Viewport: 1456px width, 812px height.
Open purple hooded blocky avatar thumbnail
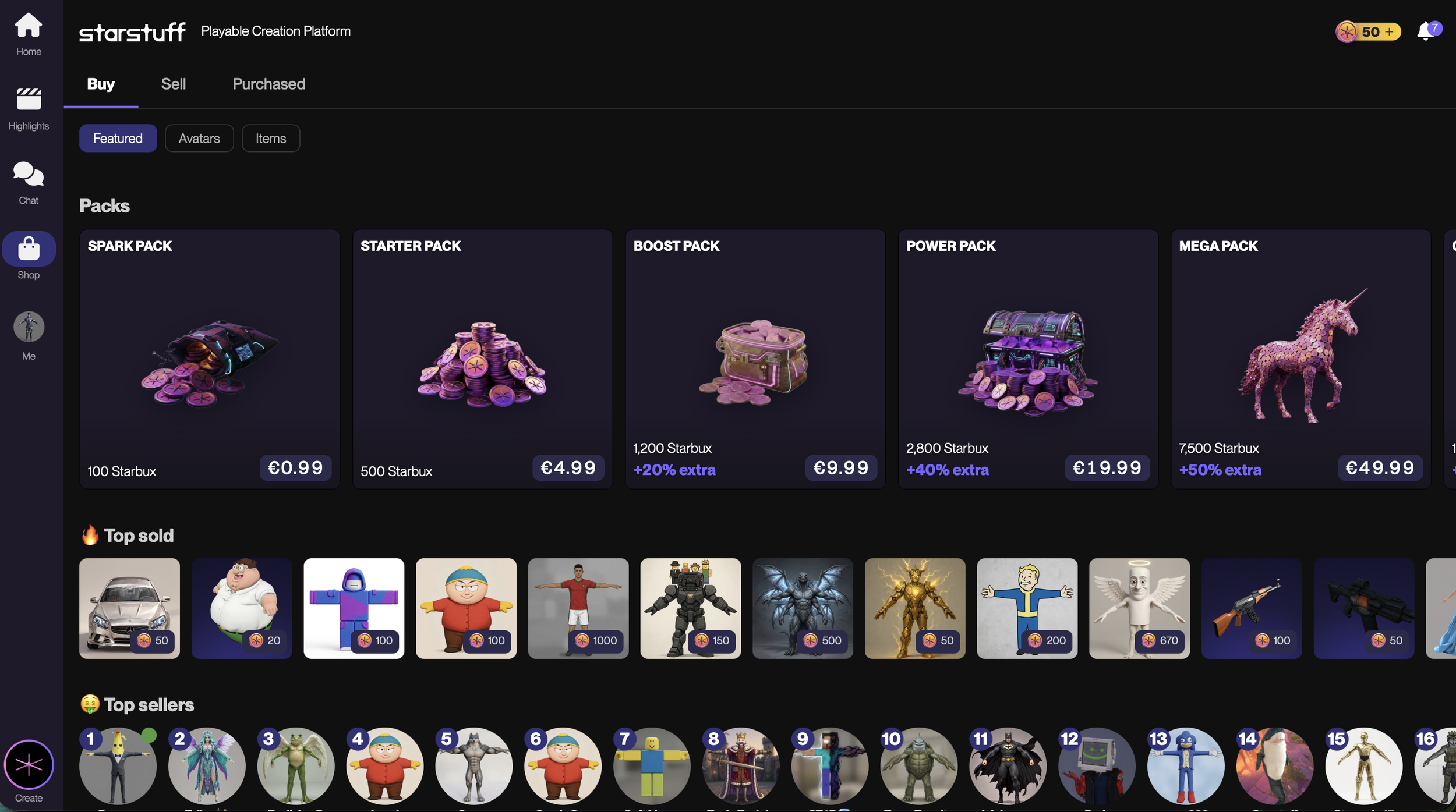tap(354, 608)
